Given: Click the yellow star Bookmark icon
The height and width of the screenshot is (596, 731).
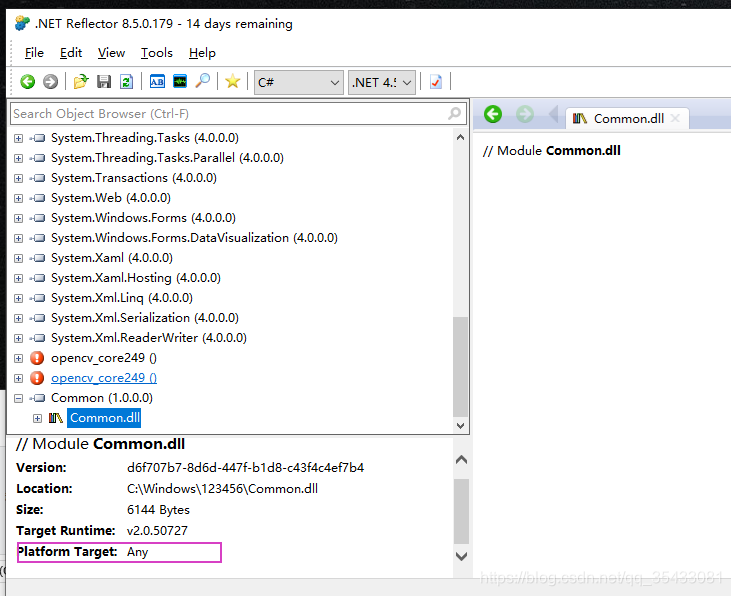Looking at the screenshot, I should tap(233, 82).
